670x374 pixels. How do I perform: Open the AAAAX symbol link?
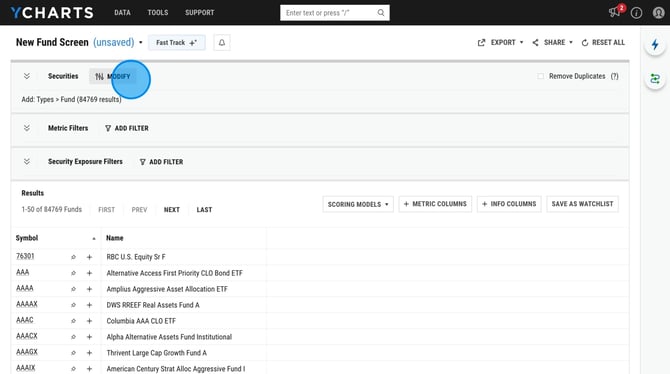point(27,304)
